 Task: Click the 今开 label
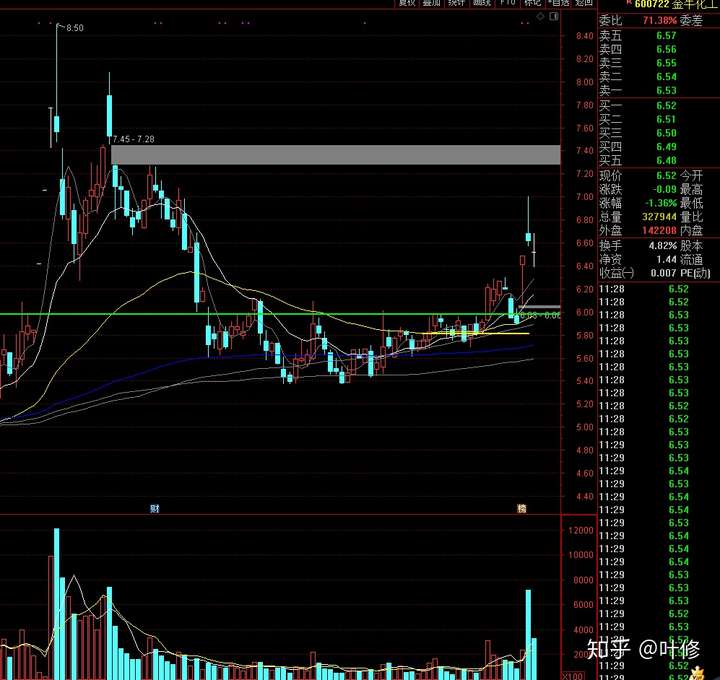point(691,176)
